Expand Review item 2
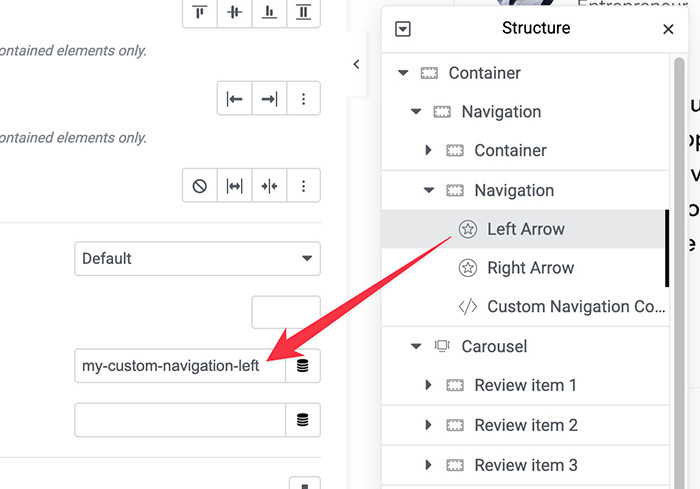The image size is (700, 489). [429, 425]
